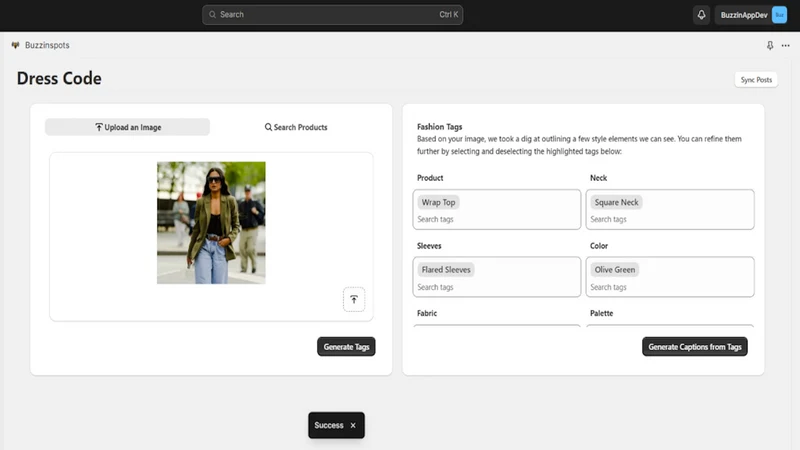Switch to the Search Products tab
The height and width of the screenshot is (450, 800).
coord(296,127)
